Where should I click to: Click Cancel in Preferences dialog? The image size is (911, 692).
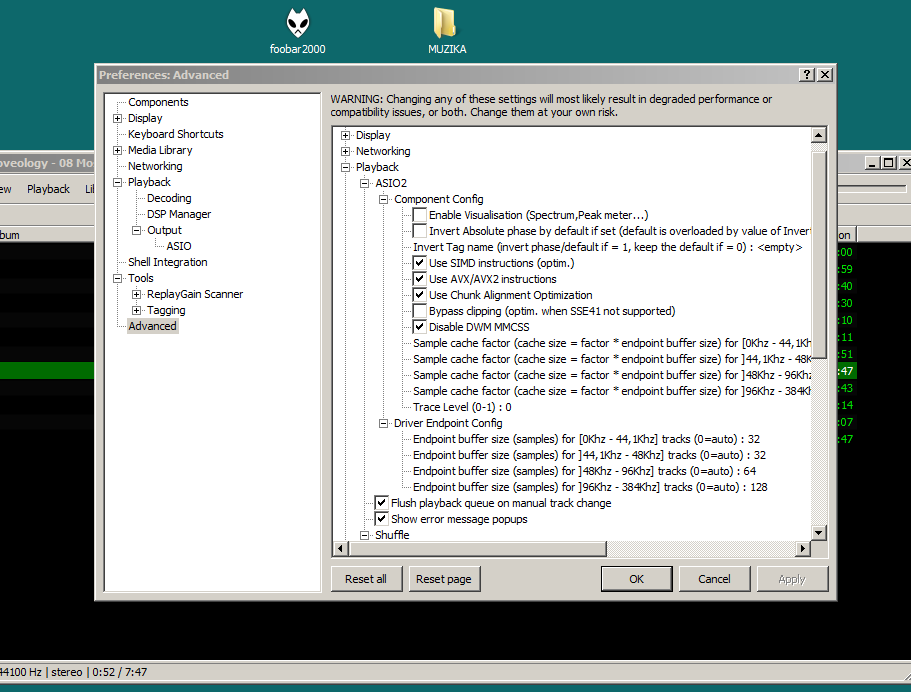tap(714, 579)
